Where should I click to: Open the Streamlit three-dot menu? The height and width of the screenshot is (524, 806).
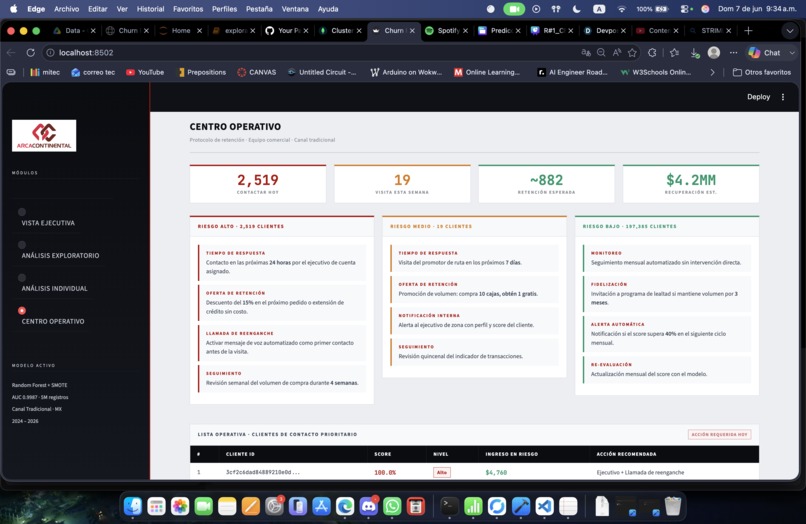pos(783,97)
